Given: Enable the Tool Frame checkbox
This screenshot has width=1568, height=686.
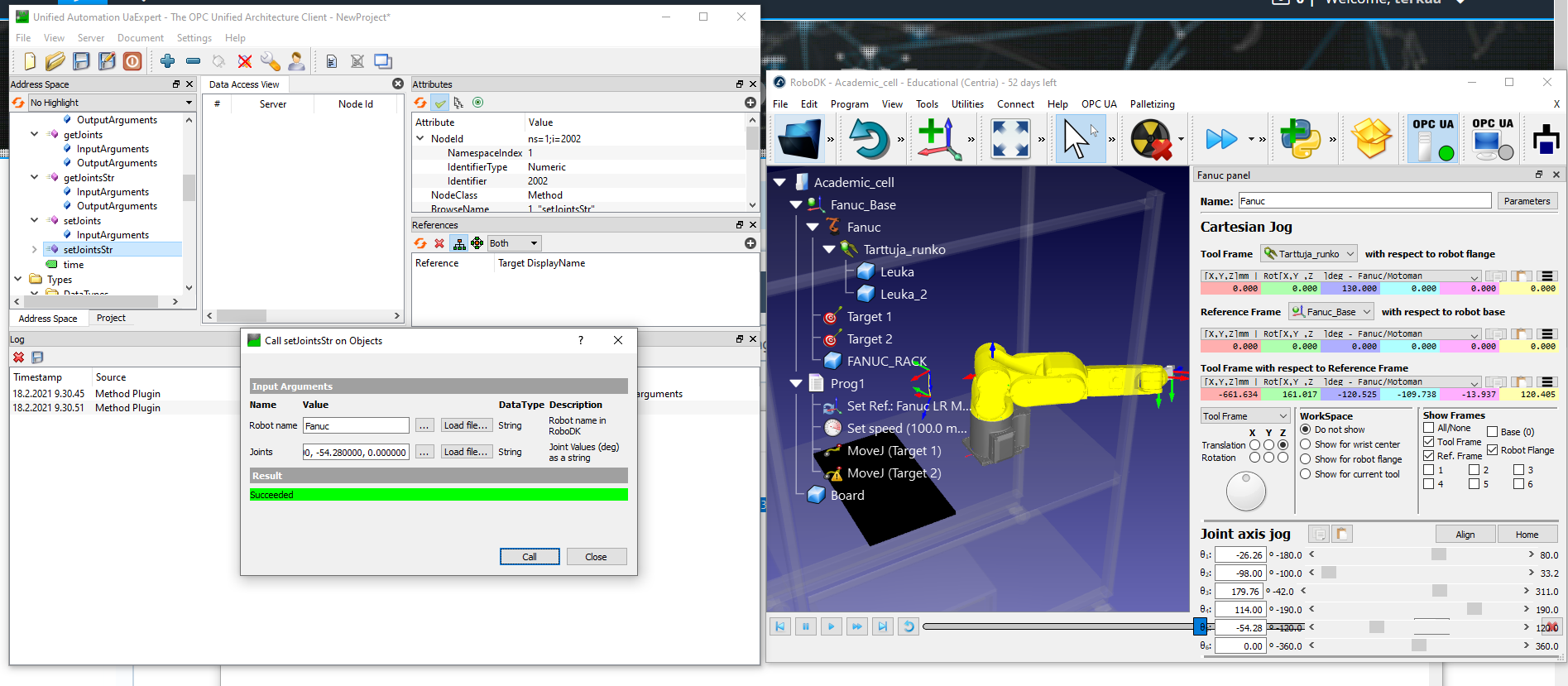Looking at the screenshot, I should (x=1429, y=442).
